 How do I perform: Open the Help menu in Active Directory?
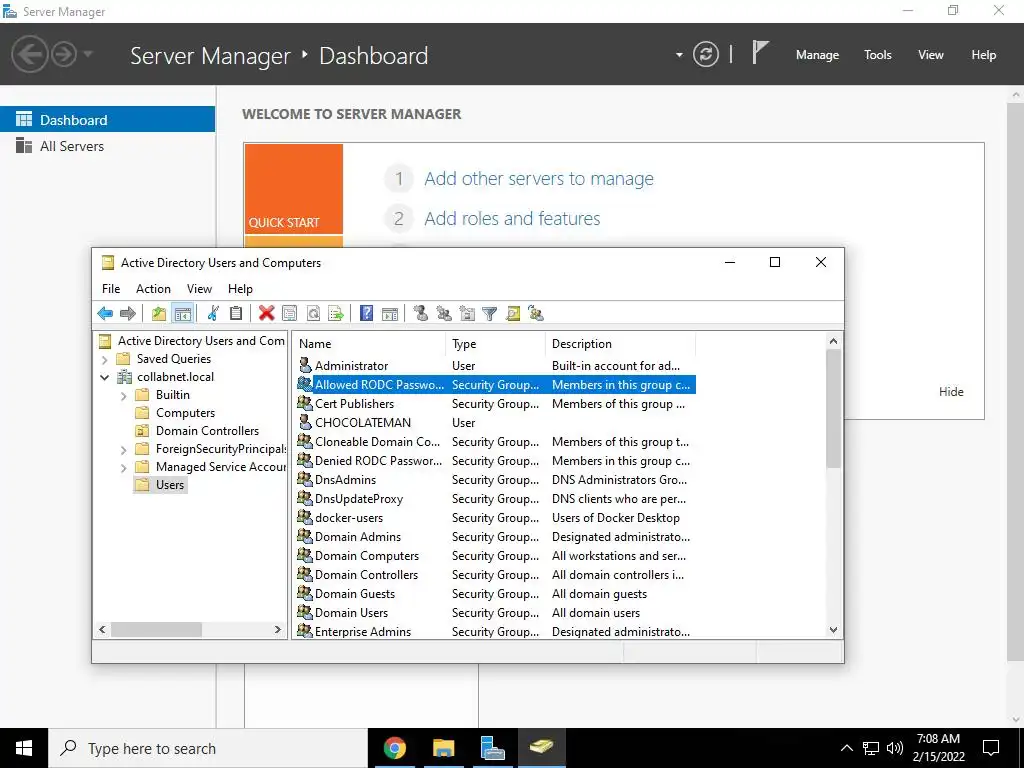pos(240,289)
